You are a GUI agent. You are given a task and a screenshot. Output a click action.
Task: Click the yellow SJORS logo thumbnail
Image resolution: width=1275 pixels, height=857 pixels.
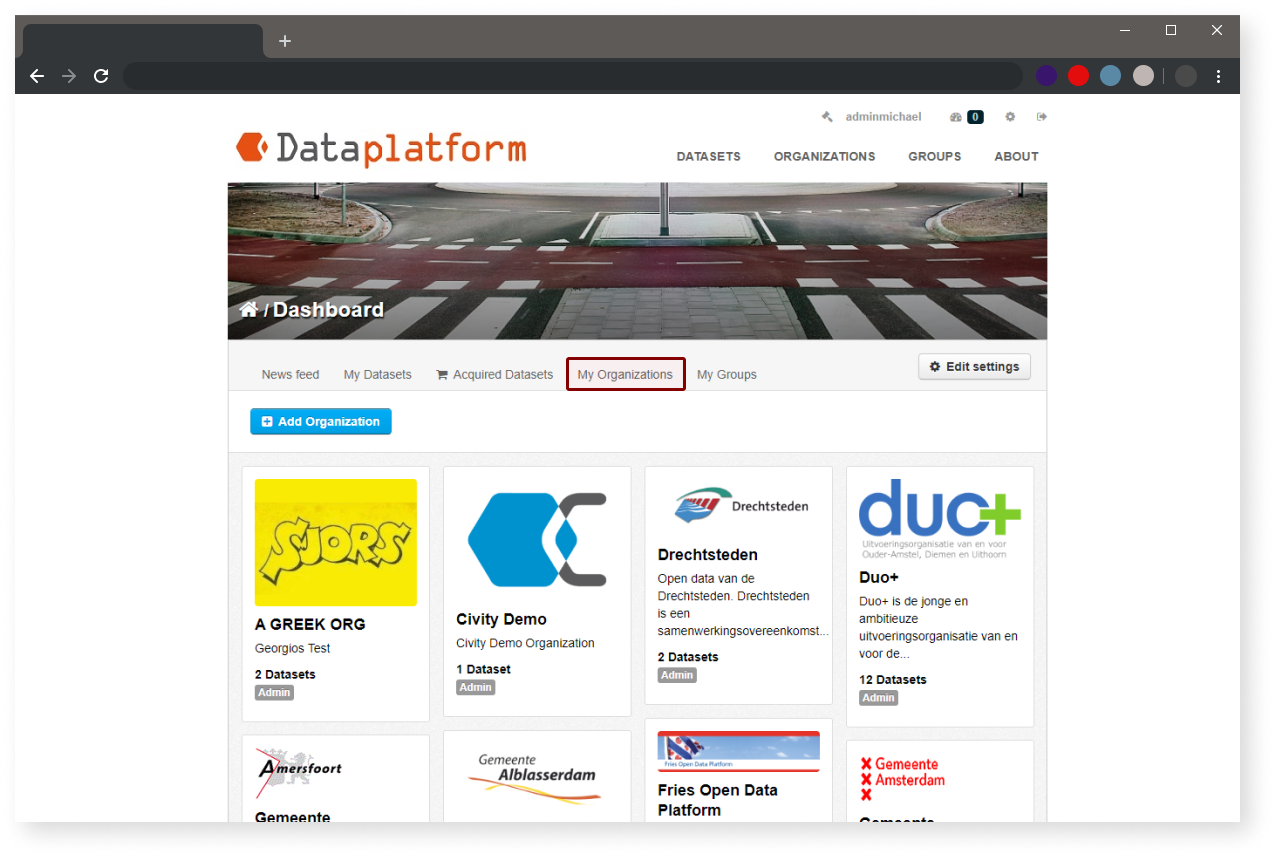336,542
